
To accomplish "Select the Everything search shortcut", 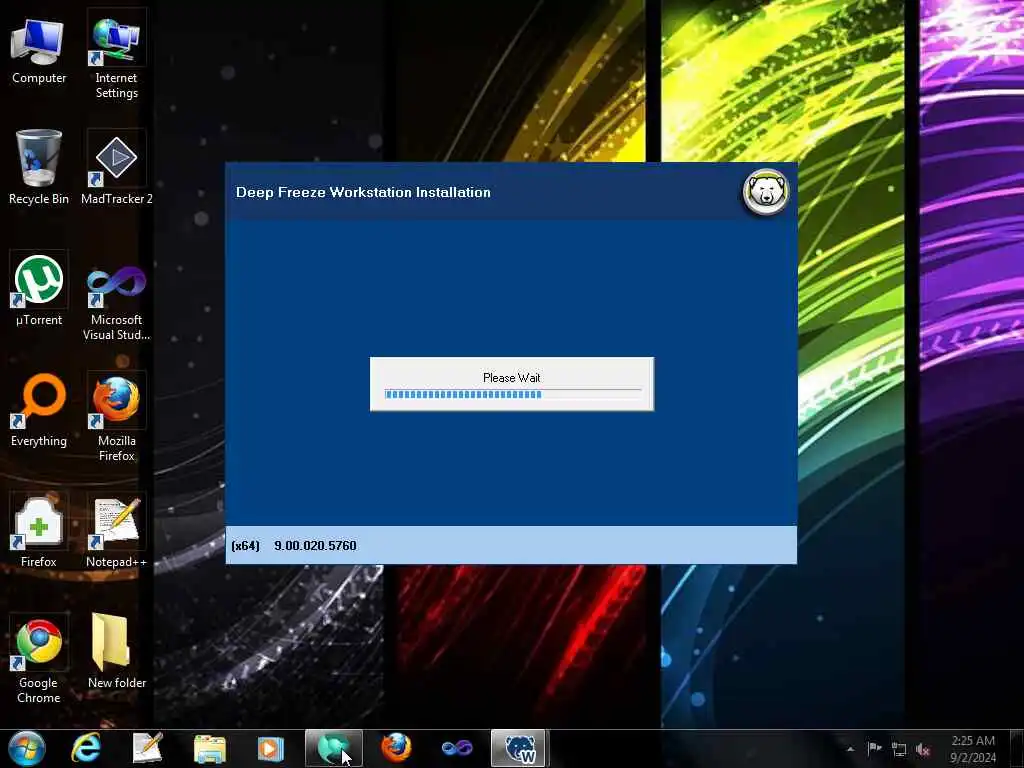I will (x=39, y=410).
